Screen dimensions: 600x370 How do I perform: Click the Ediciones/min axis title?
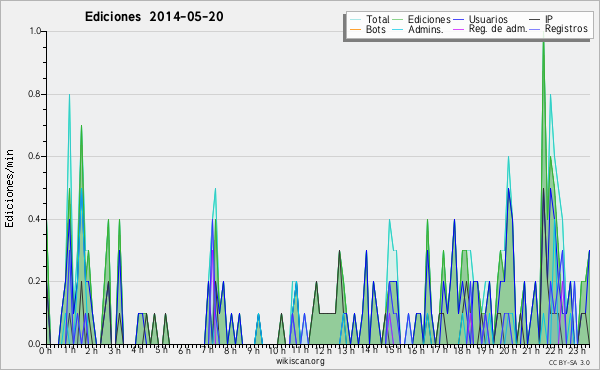[9, 188]
